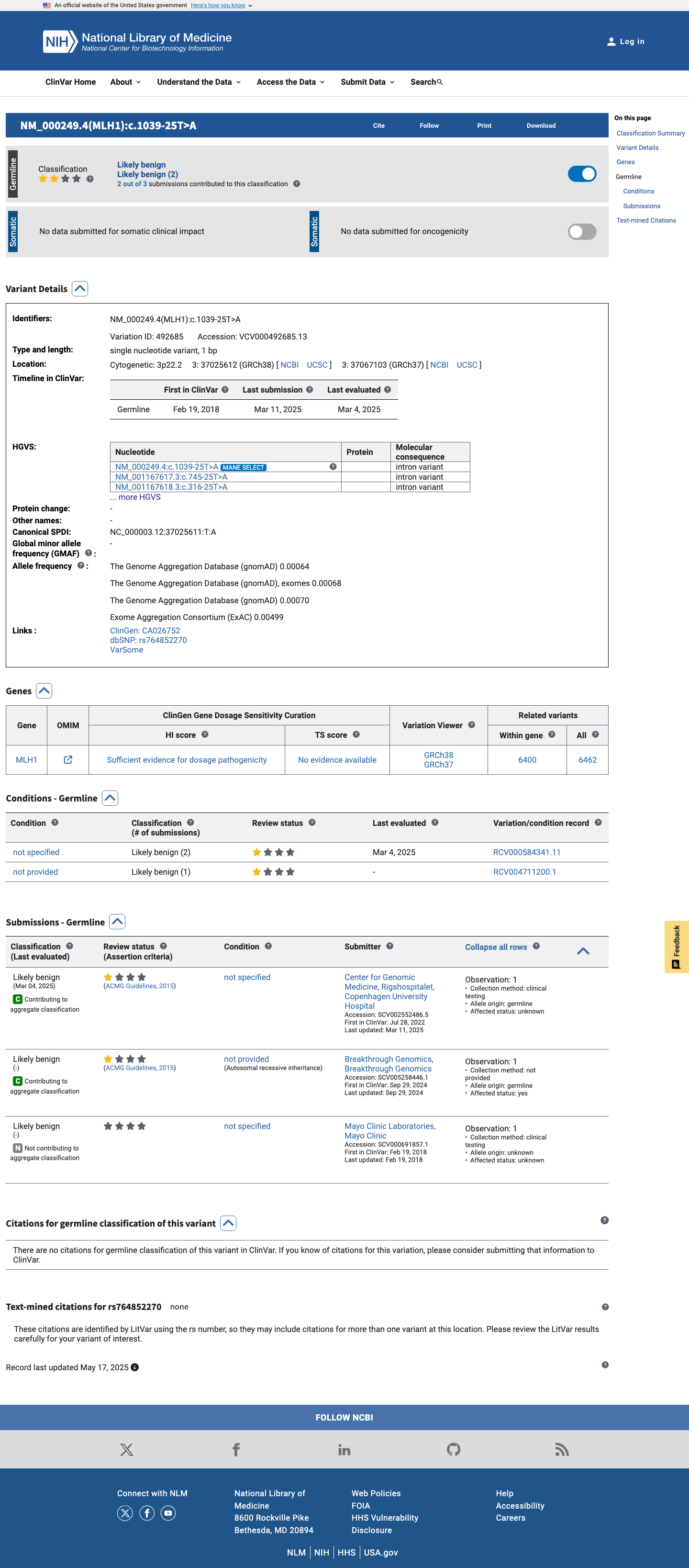This screenshot has height=1568, width=689.
Task: Toggle off the Germline classification switch
Action: (x=582, y=174)
